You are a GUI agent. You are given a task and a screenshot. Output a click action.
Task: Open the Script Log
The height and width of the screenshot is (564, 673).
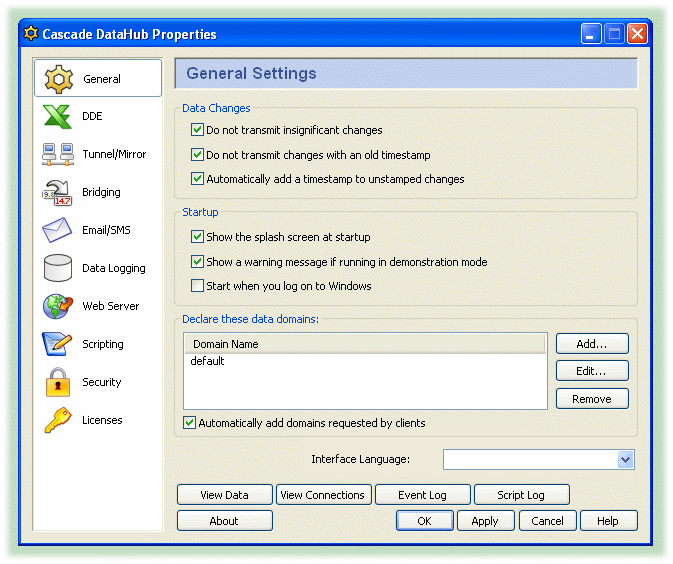click(x=521, y=495)
